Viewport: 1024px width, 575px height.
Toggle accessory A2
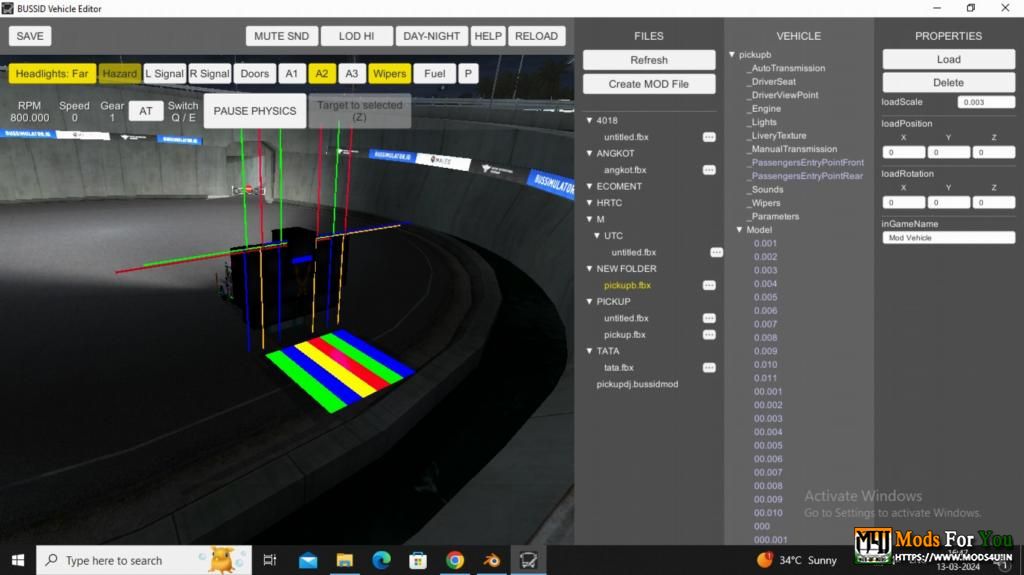[322, 74]
